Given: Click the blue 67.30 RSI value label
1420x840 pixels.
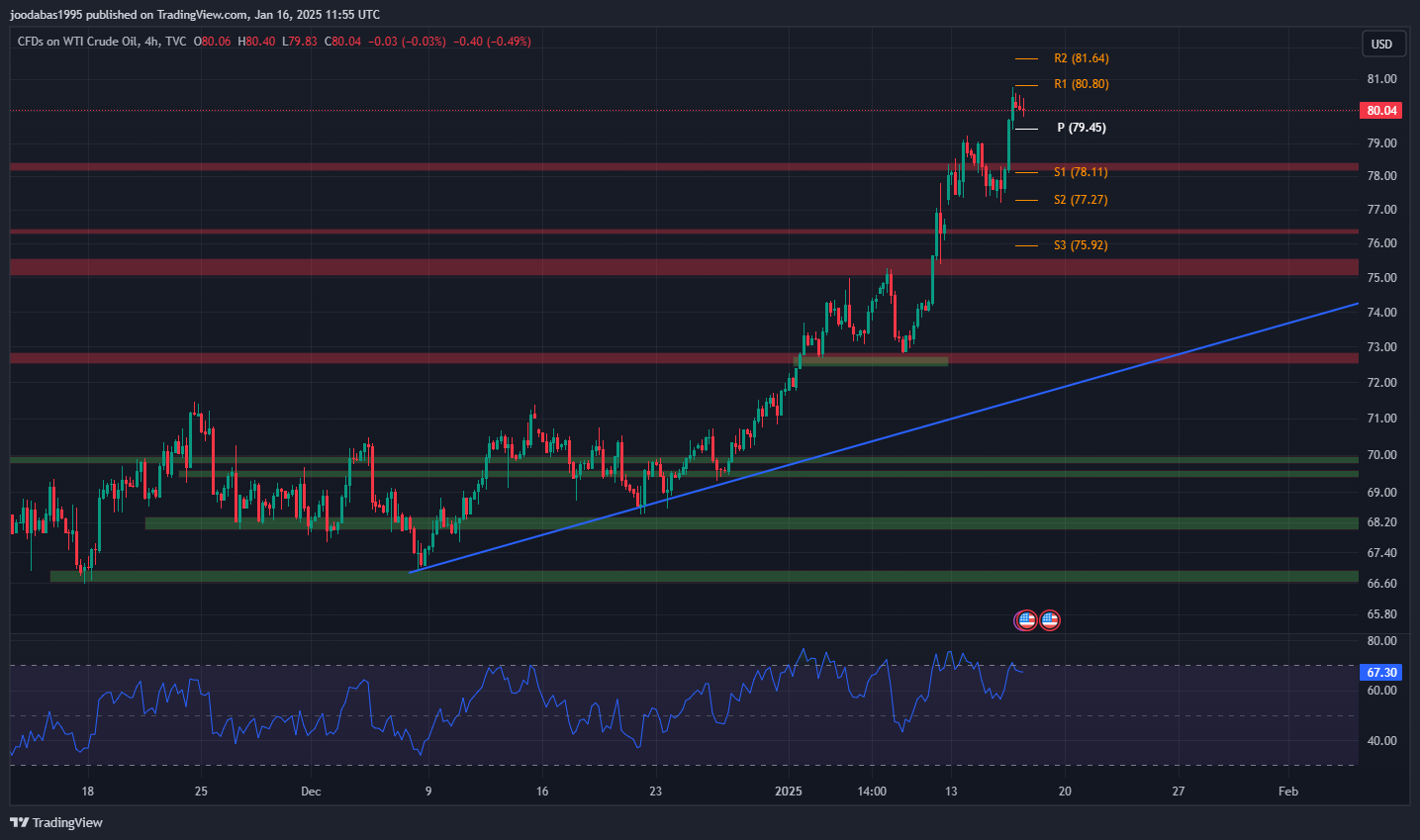Looking at the screenshot, I should click(x=1381, y=673).
